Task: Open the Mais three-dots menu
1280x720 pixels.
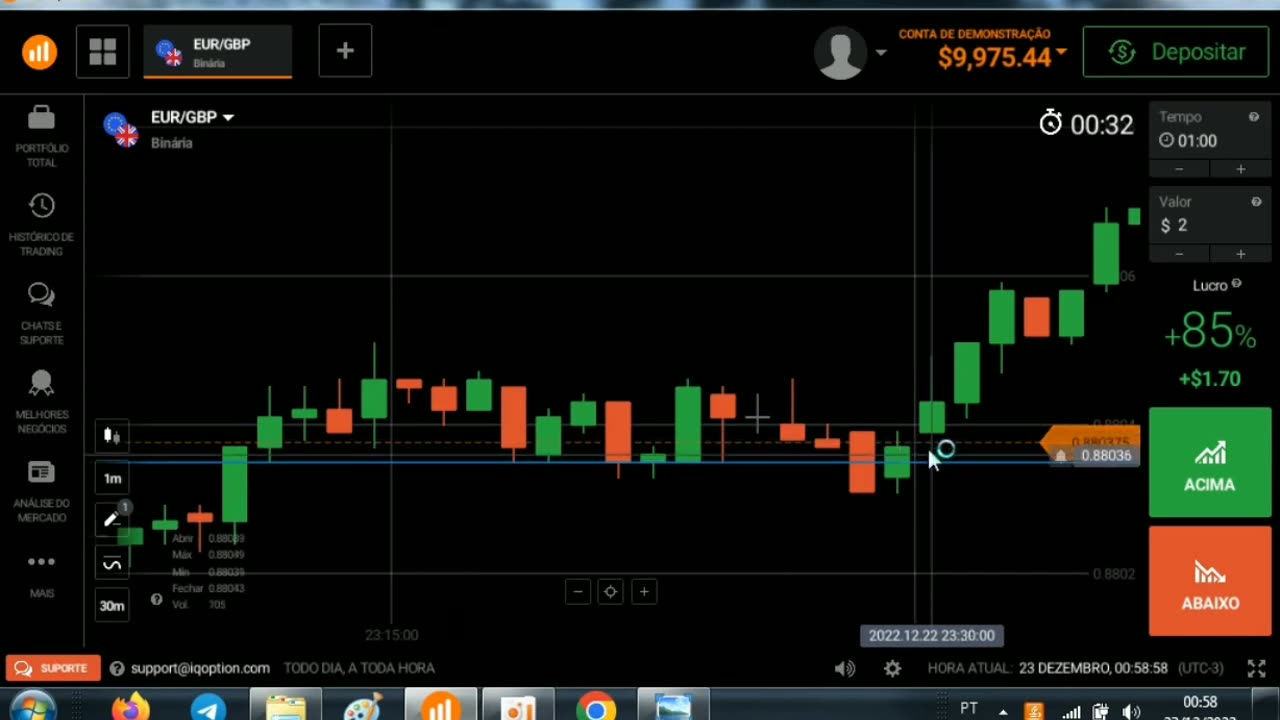Action: tap(41, 574)
